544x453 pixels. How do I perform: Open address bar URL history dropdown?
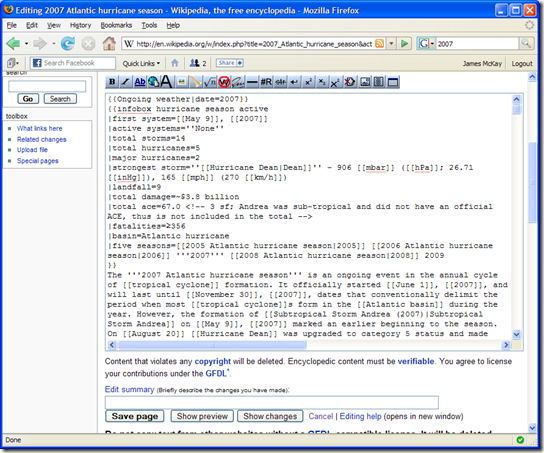click(x=391, y=44)
